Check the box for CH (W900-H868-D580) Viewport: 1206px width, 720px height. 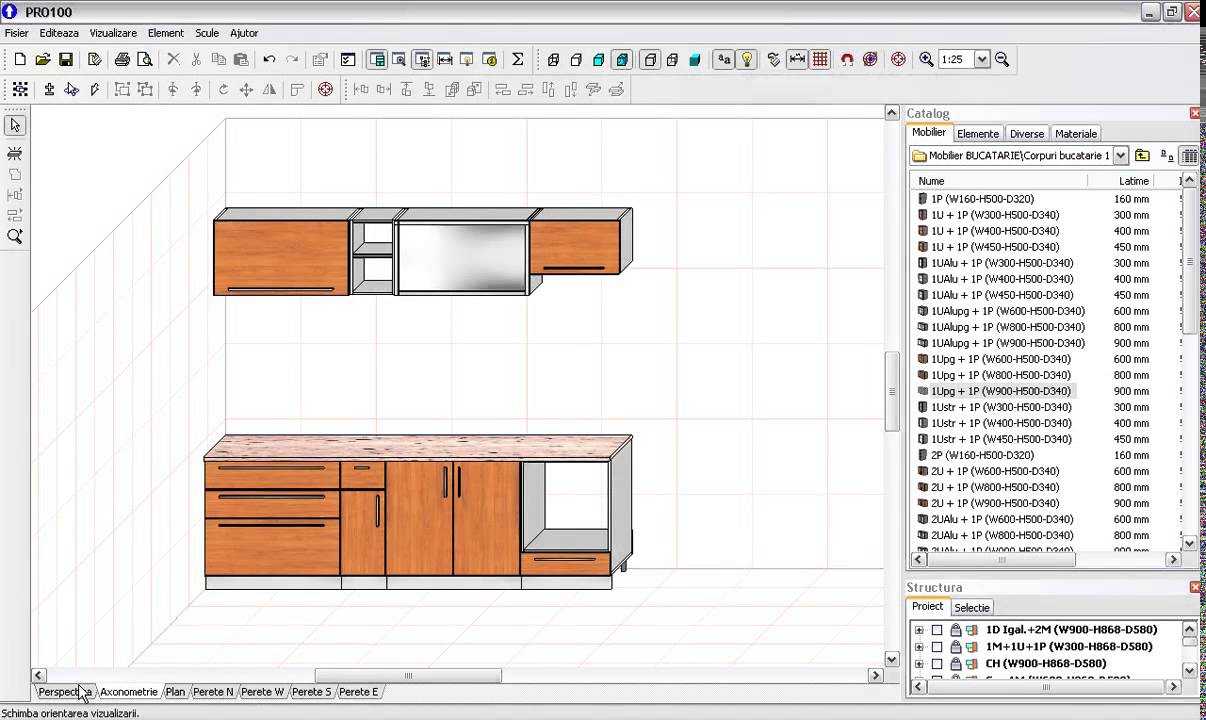click(x=937, y=664)
